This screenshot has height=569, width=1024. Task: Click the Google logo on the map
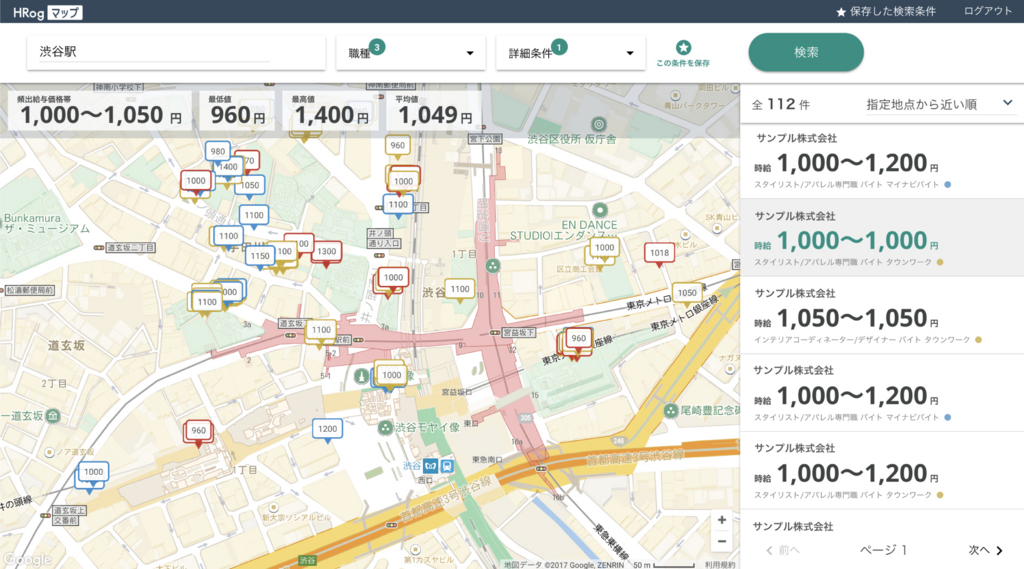27,560
